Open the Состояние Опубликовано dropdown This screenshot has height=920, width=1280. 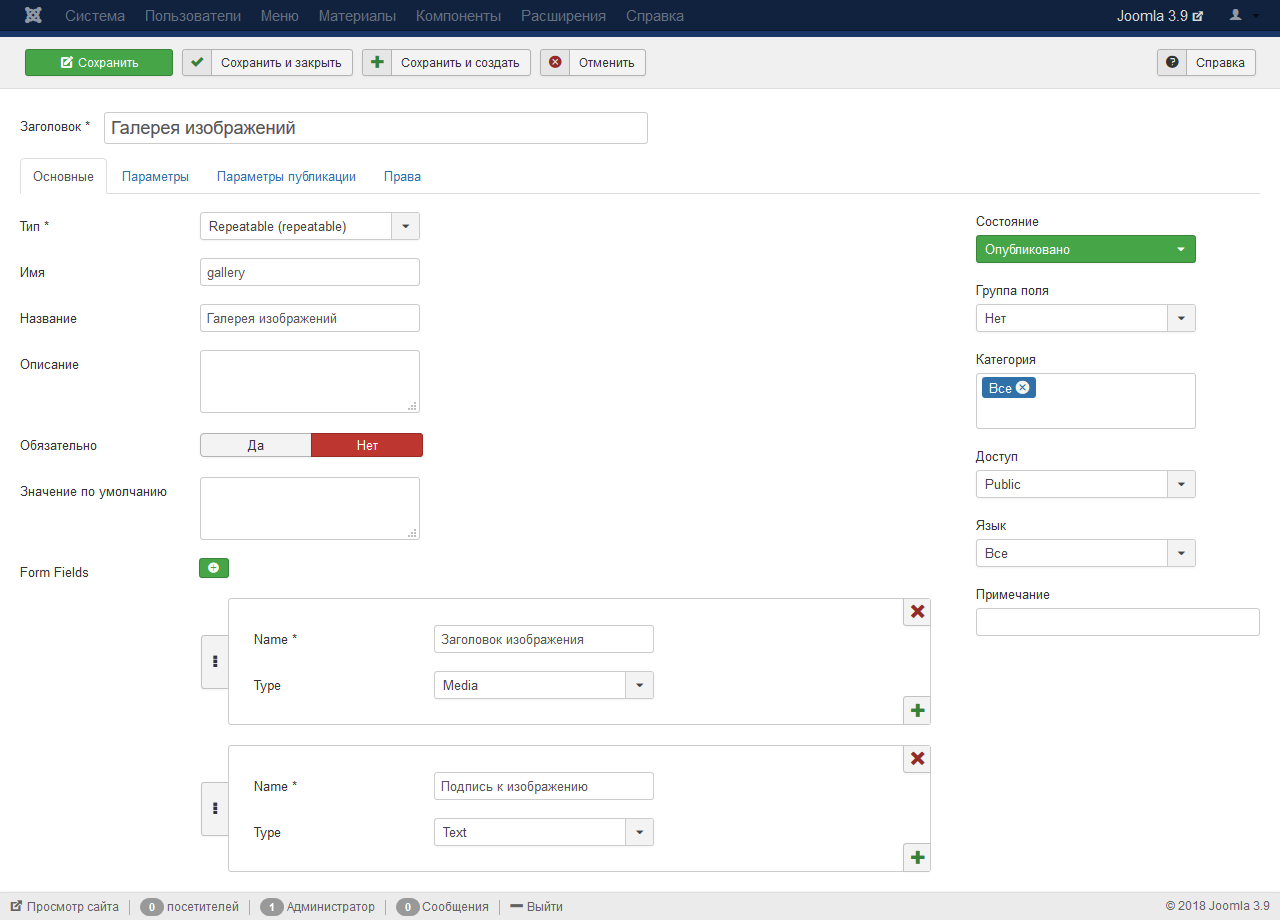pos(1085,249)
